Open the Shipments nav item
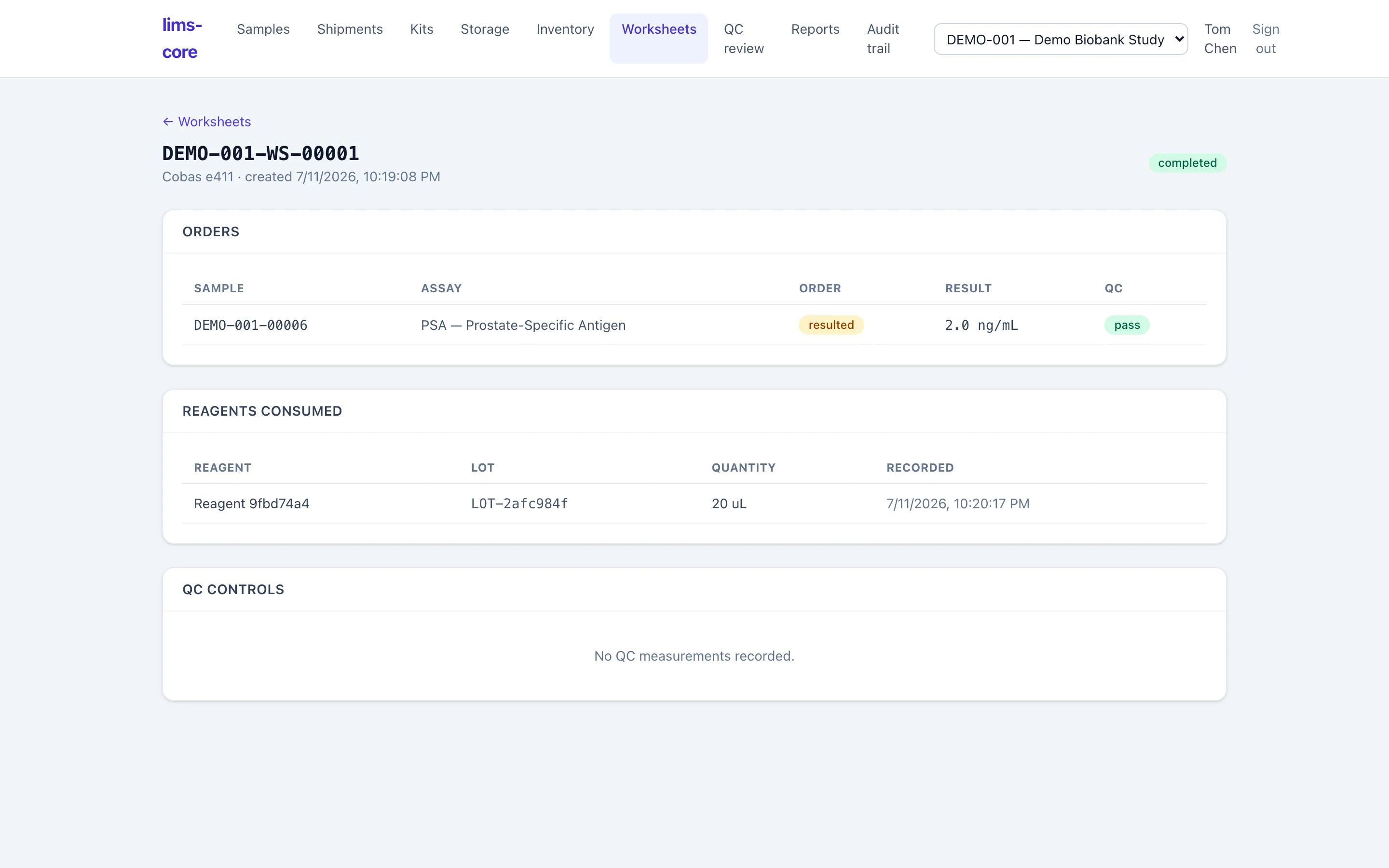Viewport: 1389px width, 868px height. 350,29
